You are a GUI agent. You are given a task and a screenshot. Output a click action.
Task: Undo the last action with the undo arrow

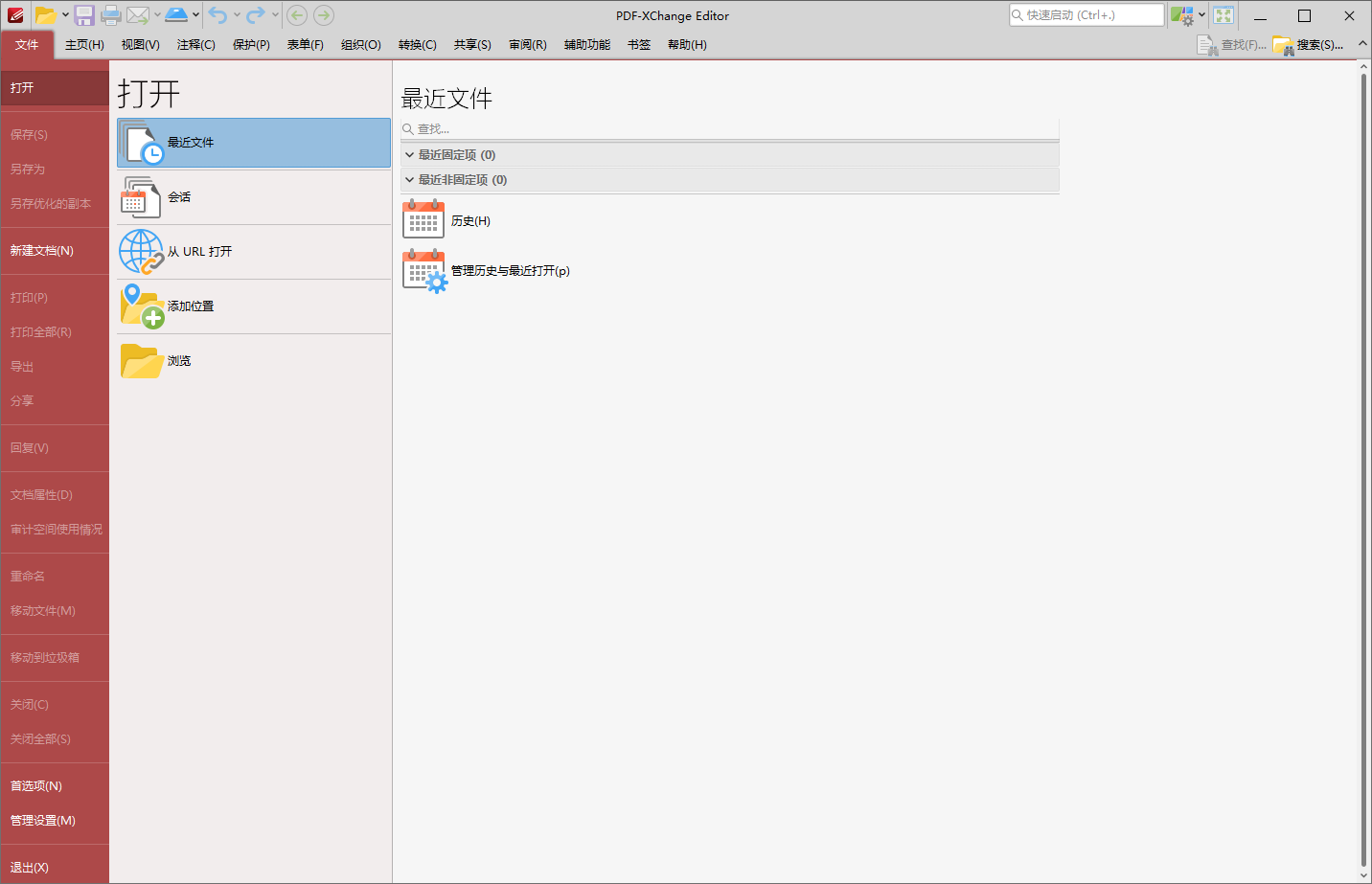(216, 14)
